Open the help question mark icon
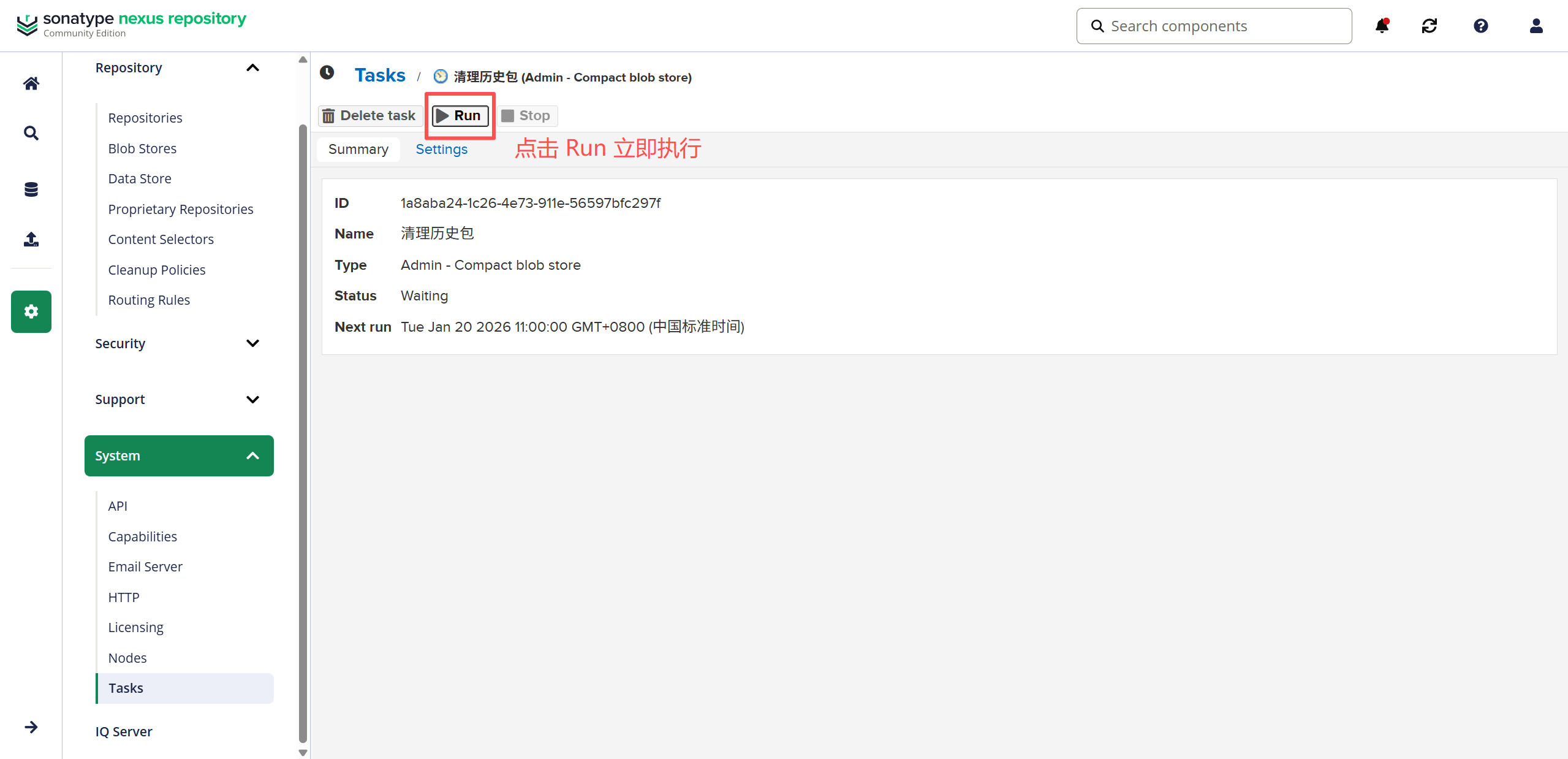1568x759 pixels. pyautogui.click(x=1481, y=26)
